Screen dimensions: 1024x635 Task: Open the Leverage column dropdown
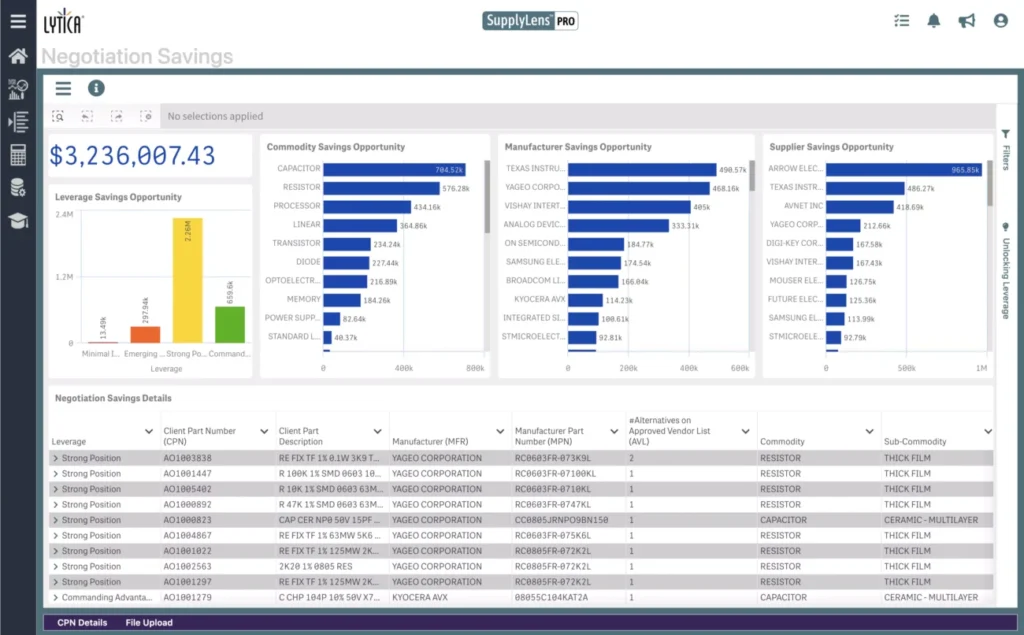152,432
